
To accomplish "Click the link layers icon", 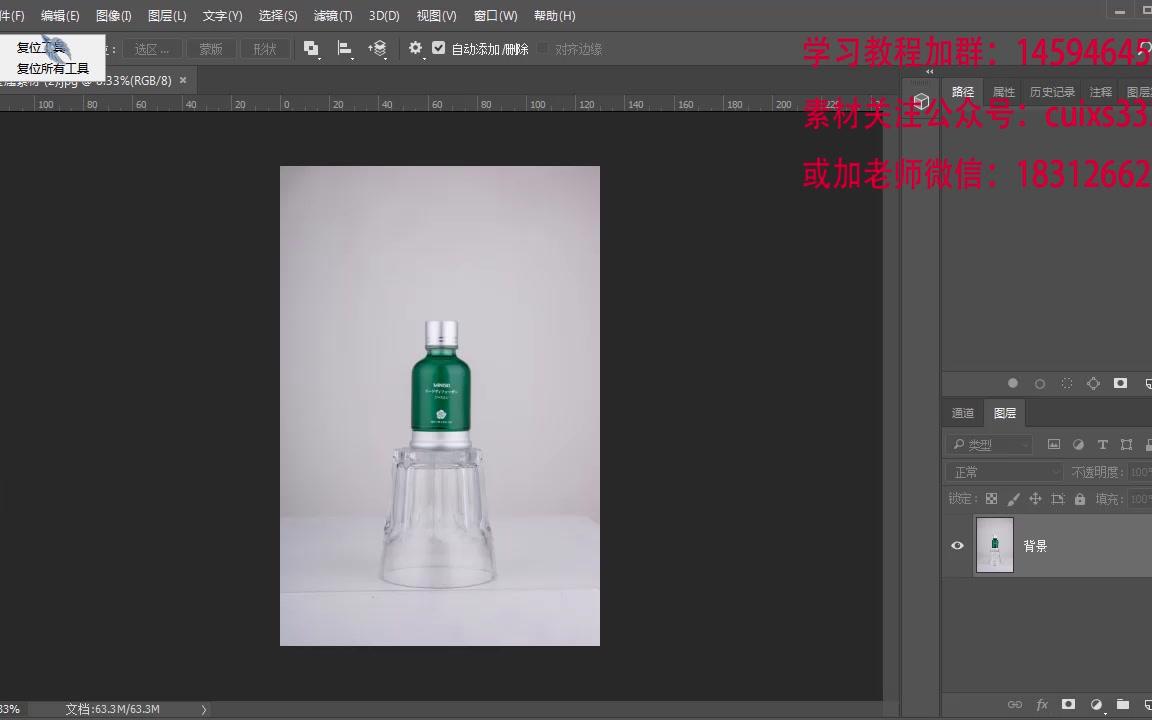I will click(x=1015, y=704).
